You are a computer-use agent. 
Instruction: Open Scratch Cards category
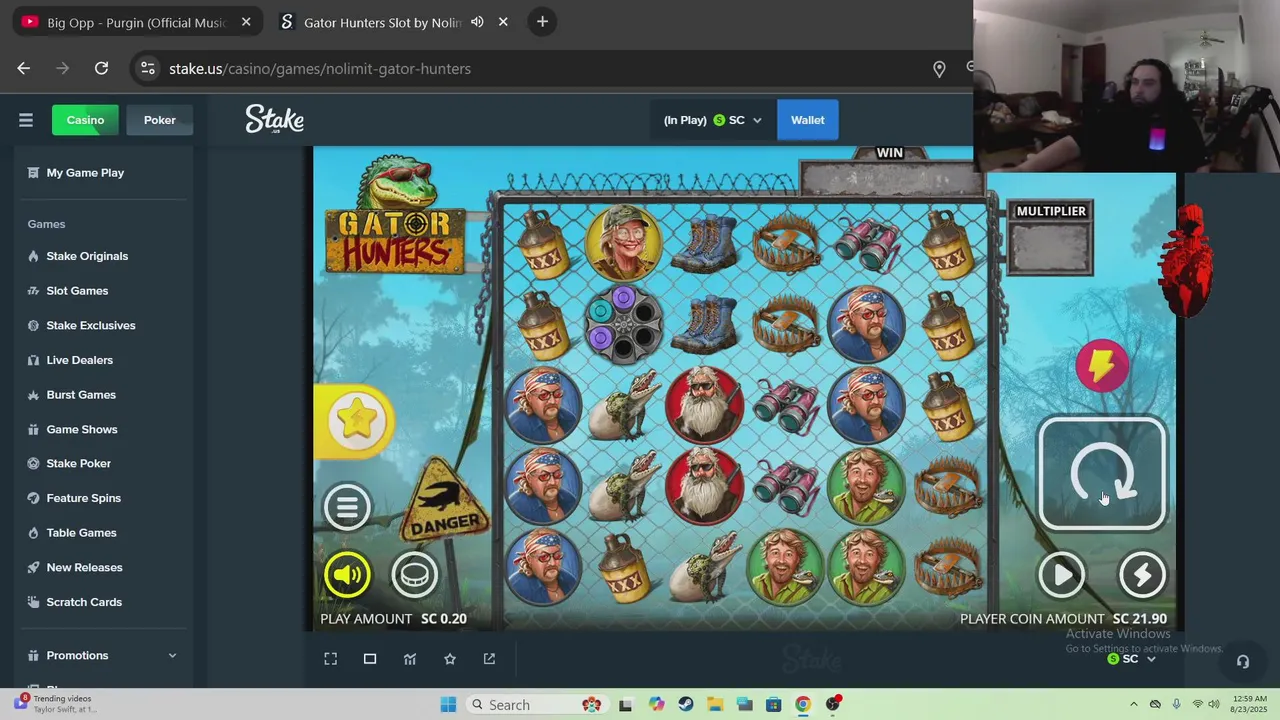coord(74,602)
